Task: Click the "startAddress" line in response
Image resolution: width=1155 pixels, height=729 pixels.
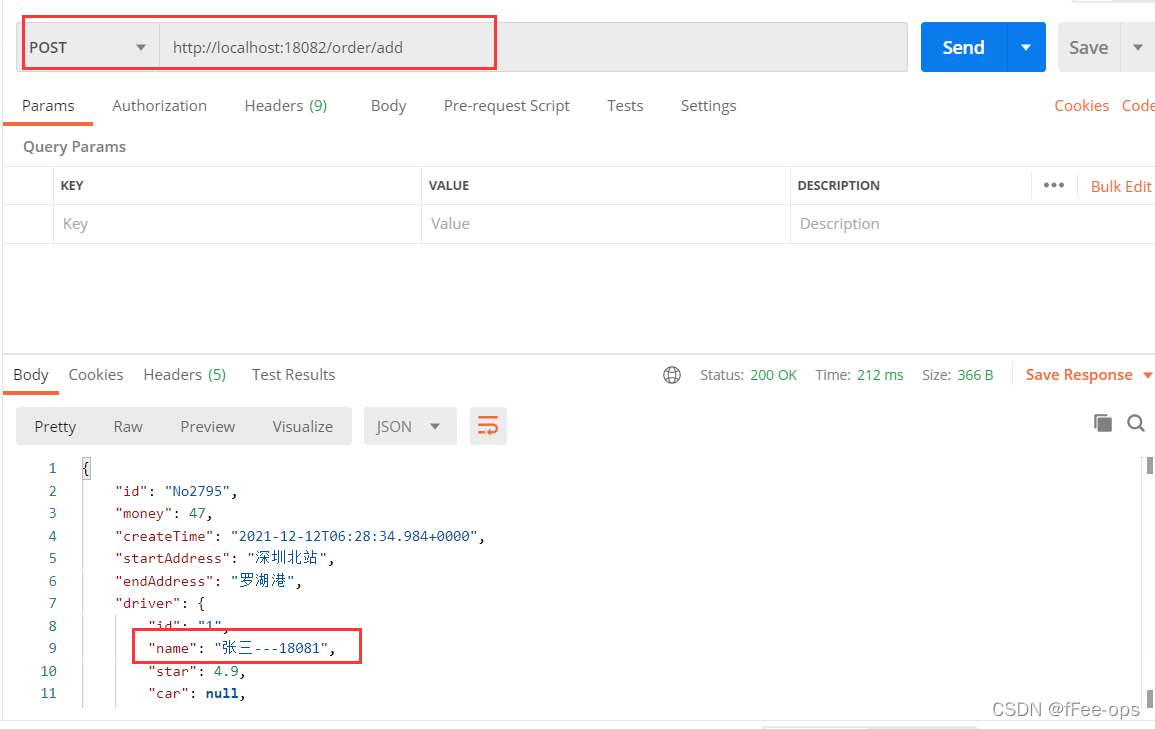Action: tap(225, 558)
